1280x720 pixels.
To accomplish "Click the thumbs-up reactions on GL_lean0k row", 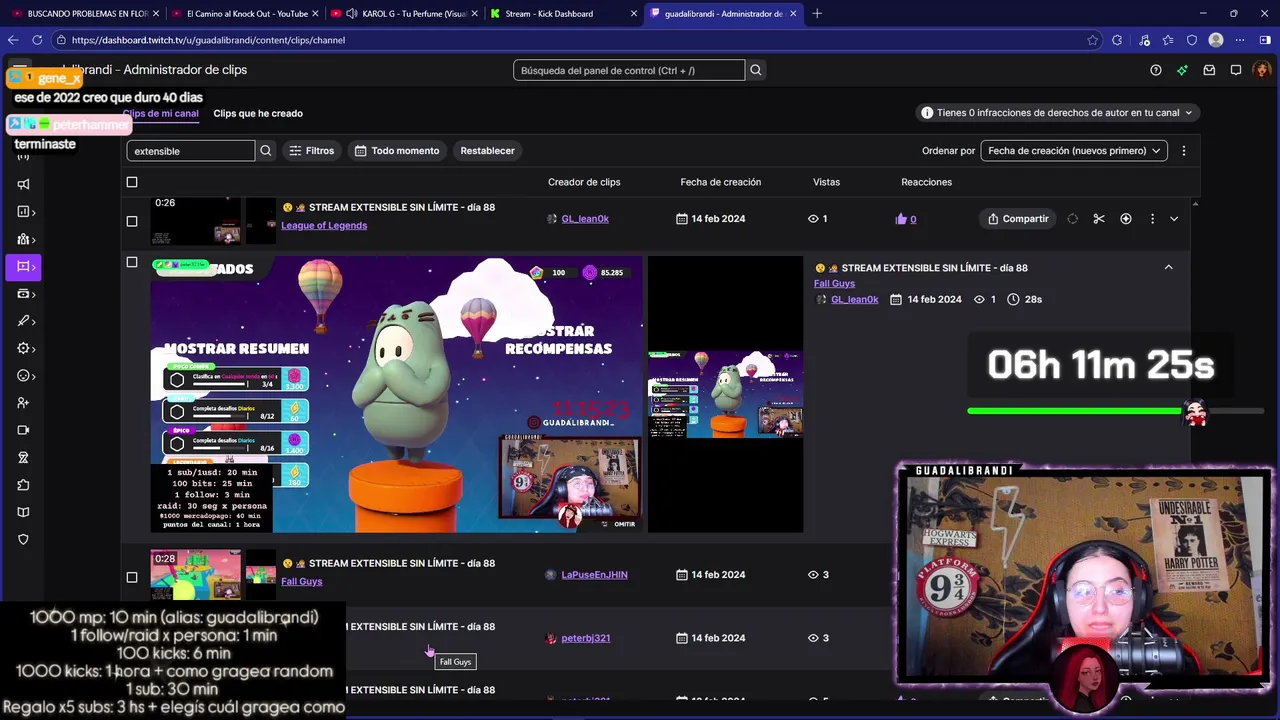I will point(906,219).
